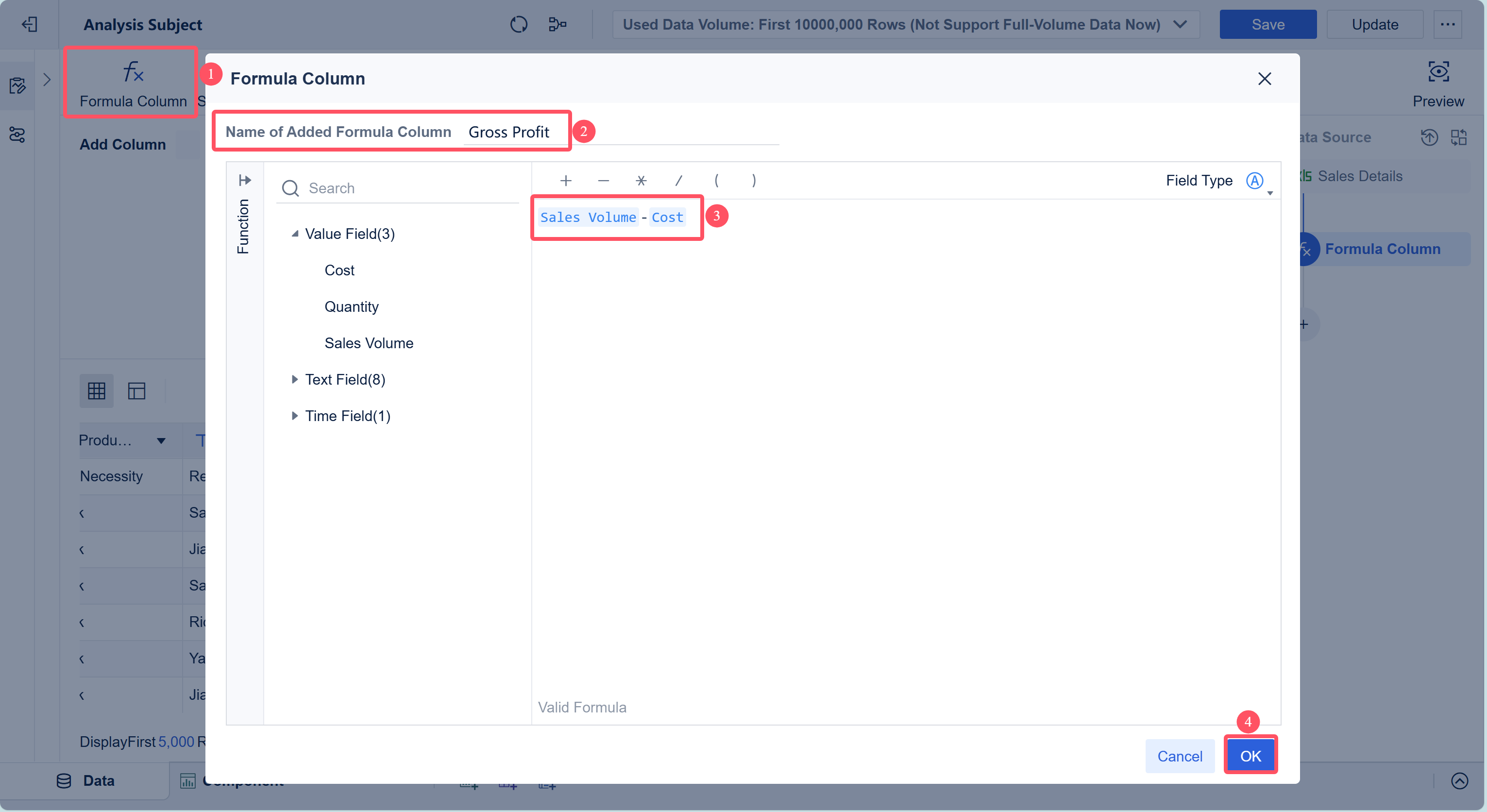Click the Update button
Screen dimensions: 1487x812
(1374, 24)
